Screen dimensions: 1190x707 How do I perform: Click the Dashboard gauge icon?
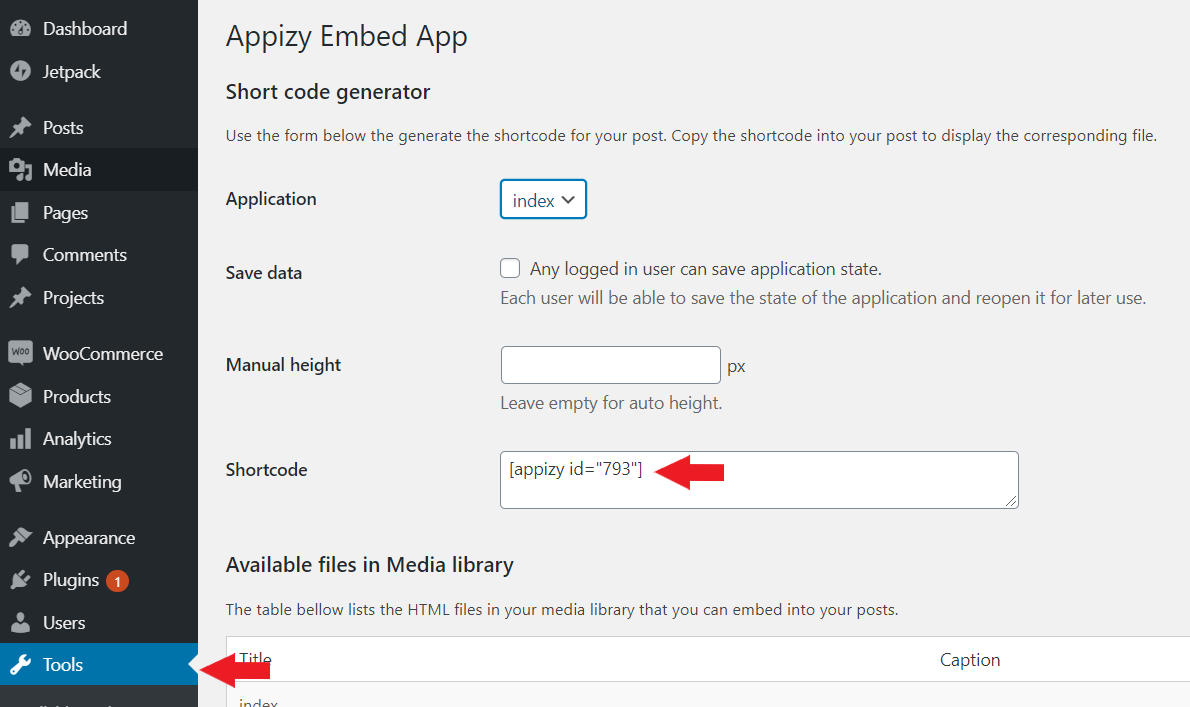pyautogui.click(x=20, y=29)
